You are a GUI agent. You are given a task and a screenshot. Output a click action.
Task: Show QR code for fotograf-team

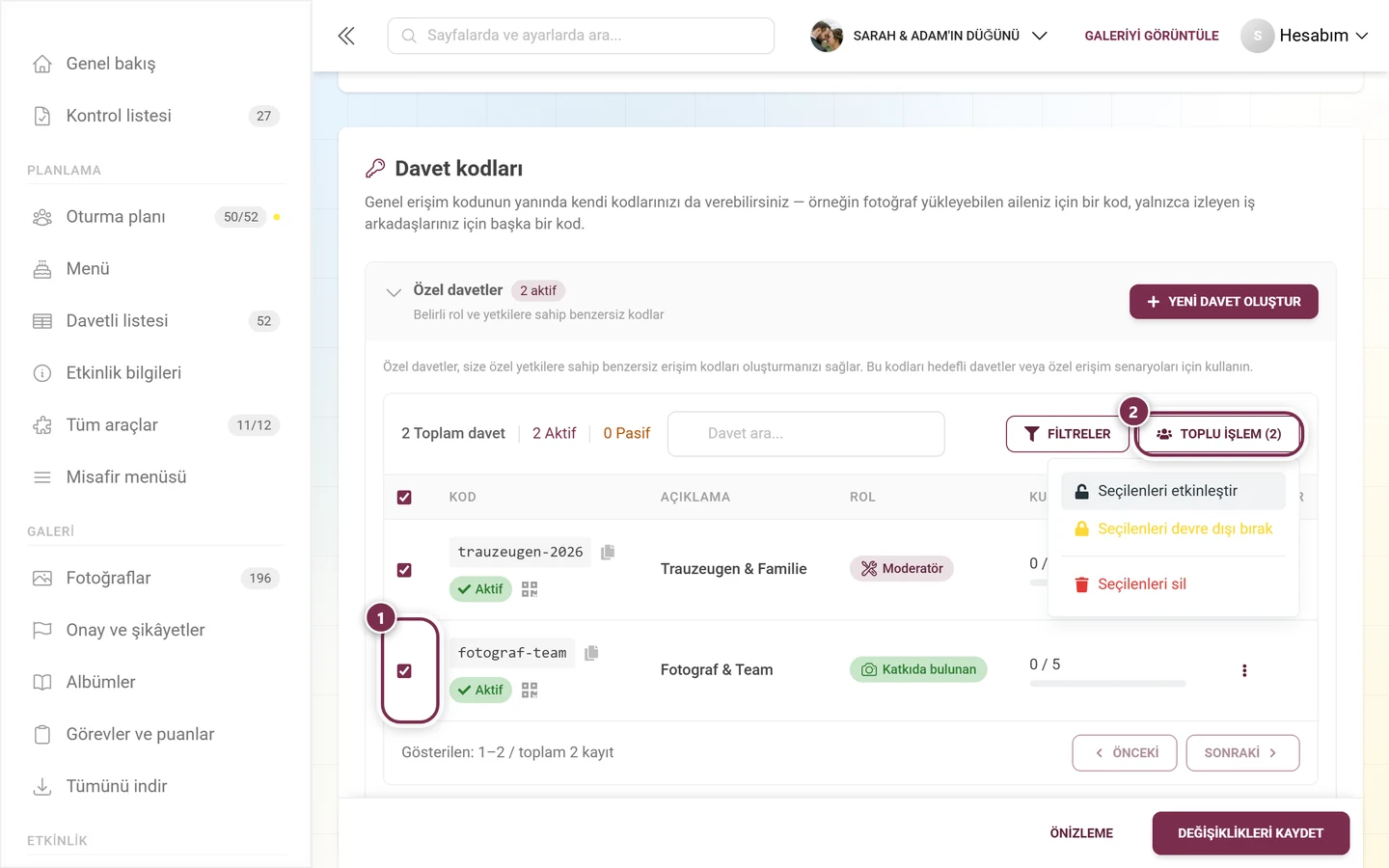coord(530,691)
